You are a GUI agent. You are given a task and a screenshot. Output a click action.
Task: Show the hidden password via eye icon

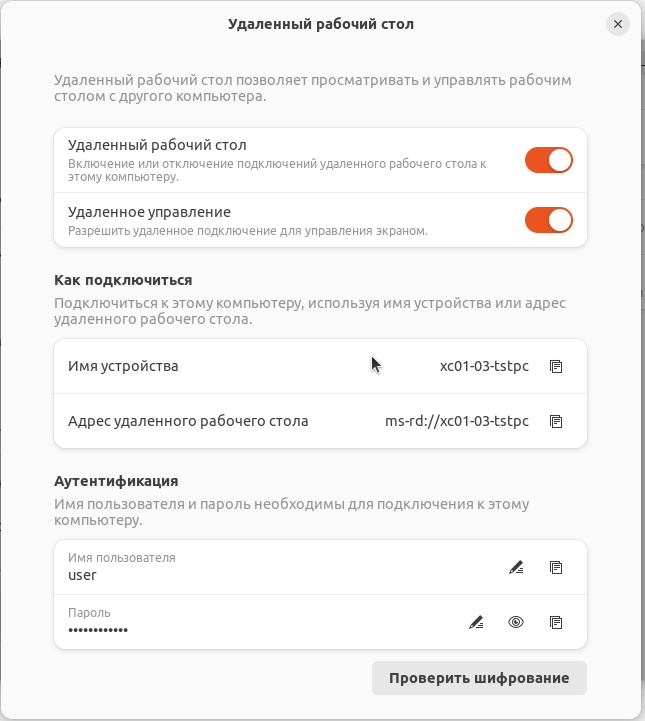pos(516,622)
